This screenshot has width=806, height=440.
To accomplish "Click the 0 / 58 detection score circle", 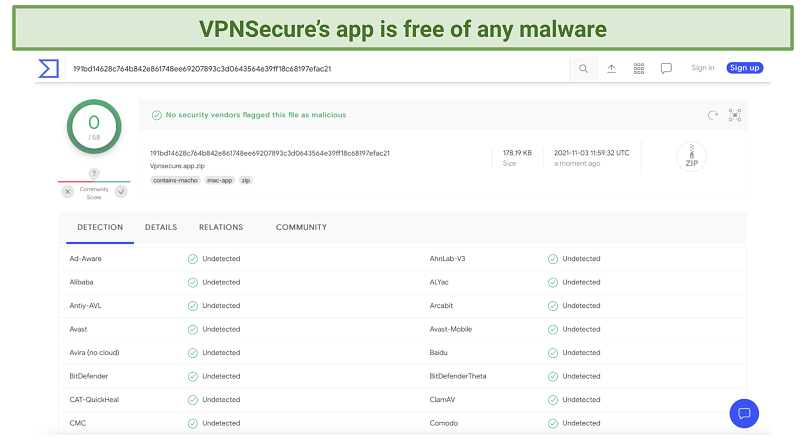I will tap(94, 127).
